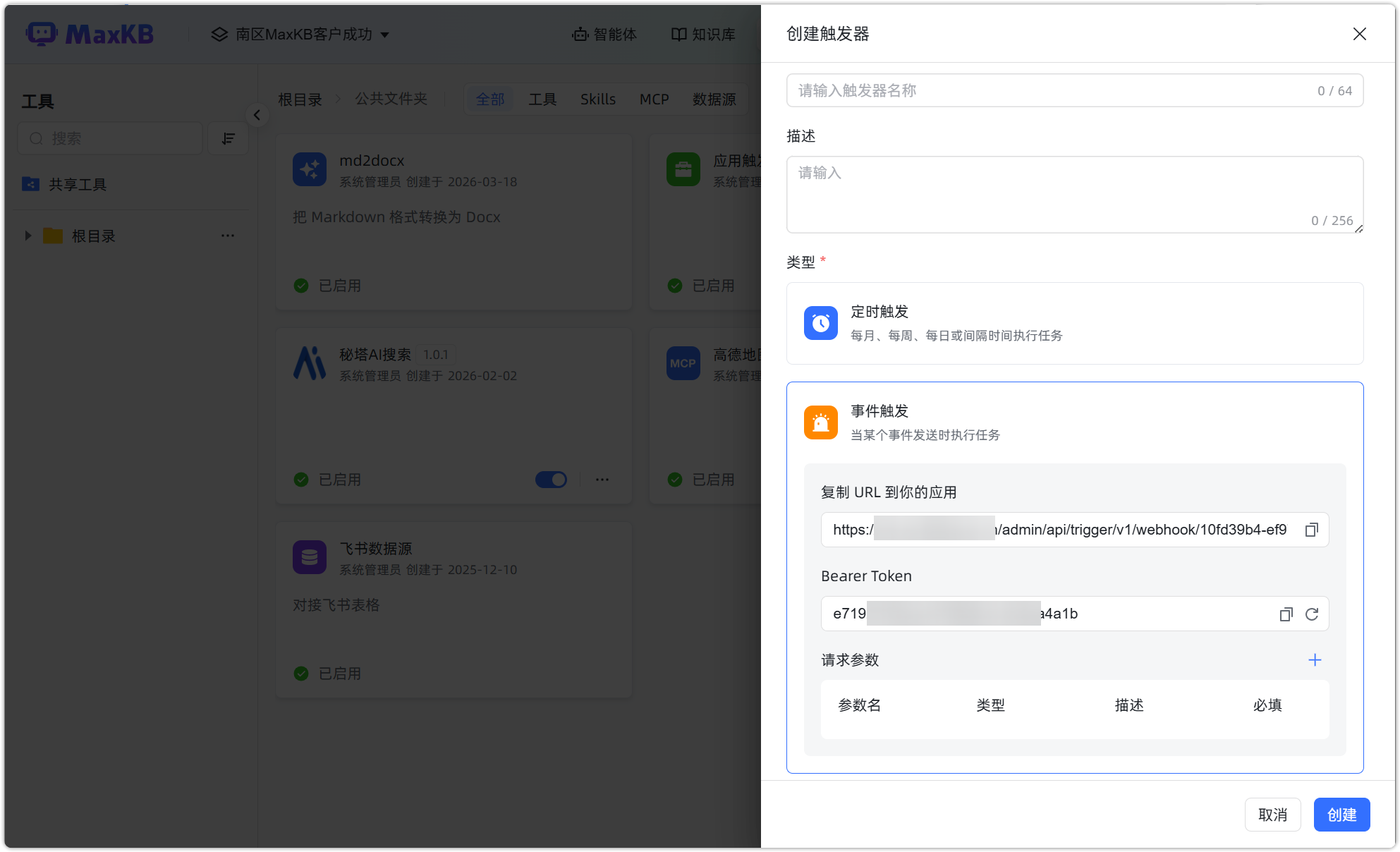Switch to the Skills tab
Image resolution: width=1400 pixels, height=852 pixels.
597,99
